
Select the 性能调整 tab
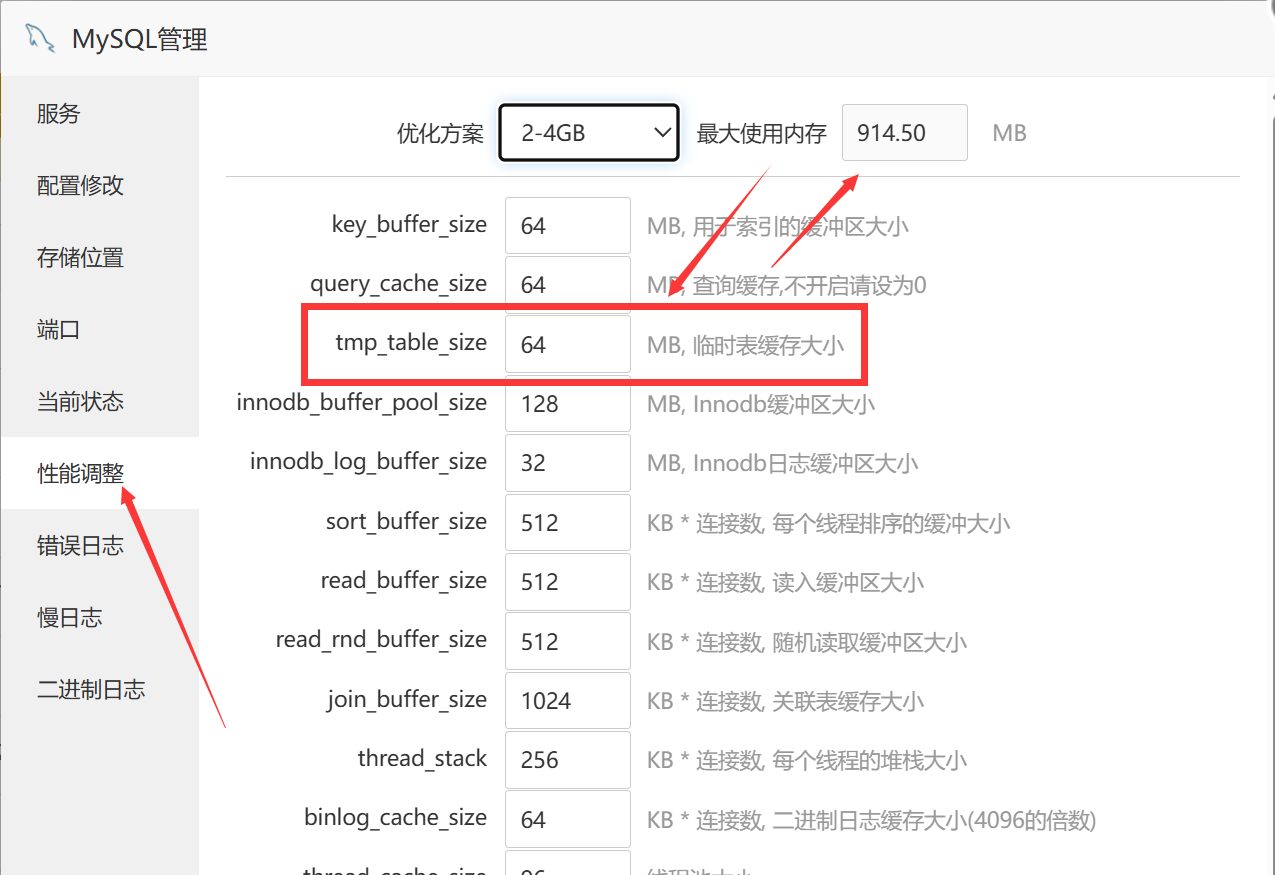tap(80, 474)
